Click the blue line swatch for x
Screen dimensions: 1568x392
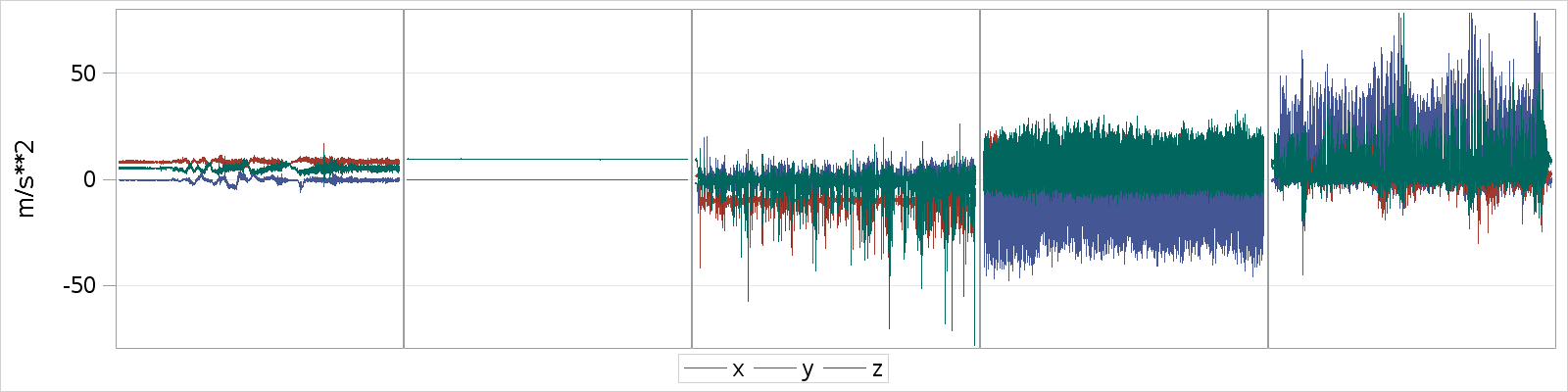pos(704,368)
